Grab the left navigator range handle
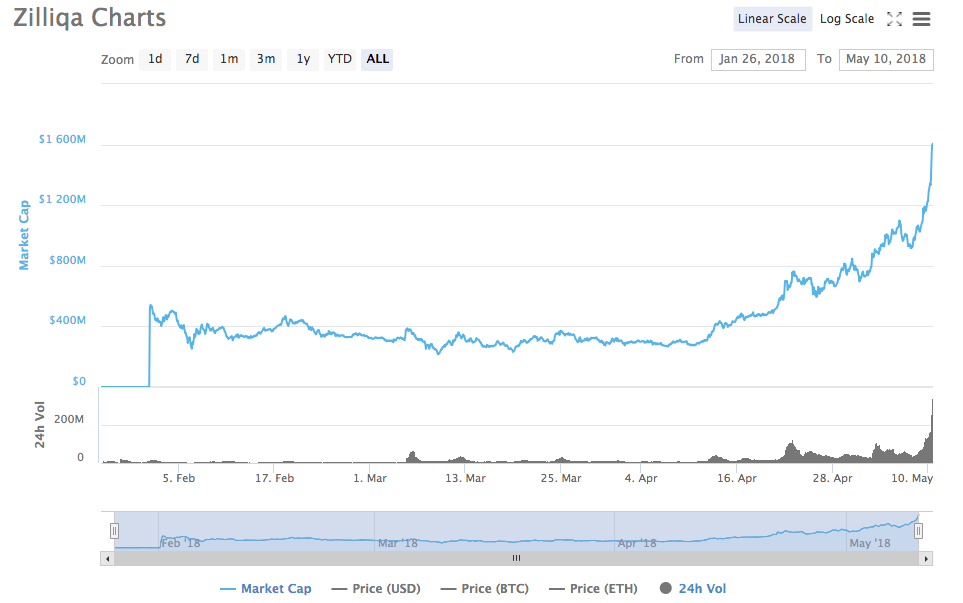This screenshot has height=603, width=963. [114, 531]
